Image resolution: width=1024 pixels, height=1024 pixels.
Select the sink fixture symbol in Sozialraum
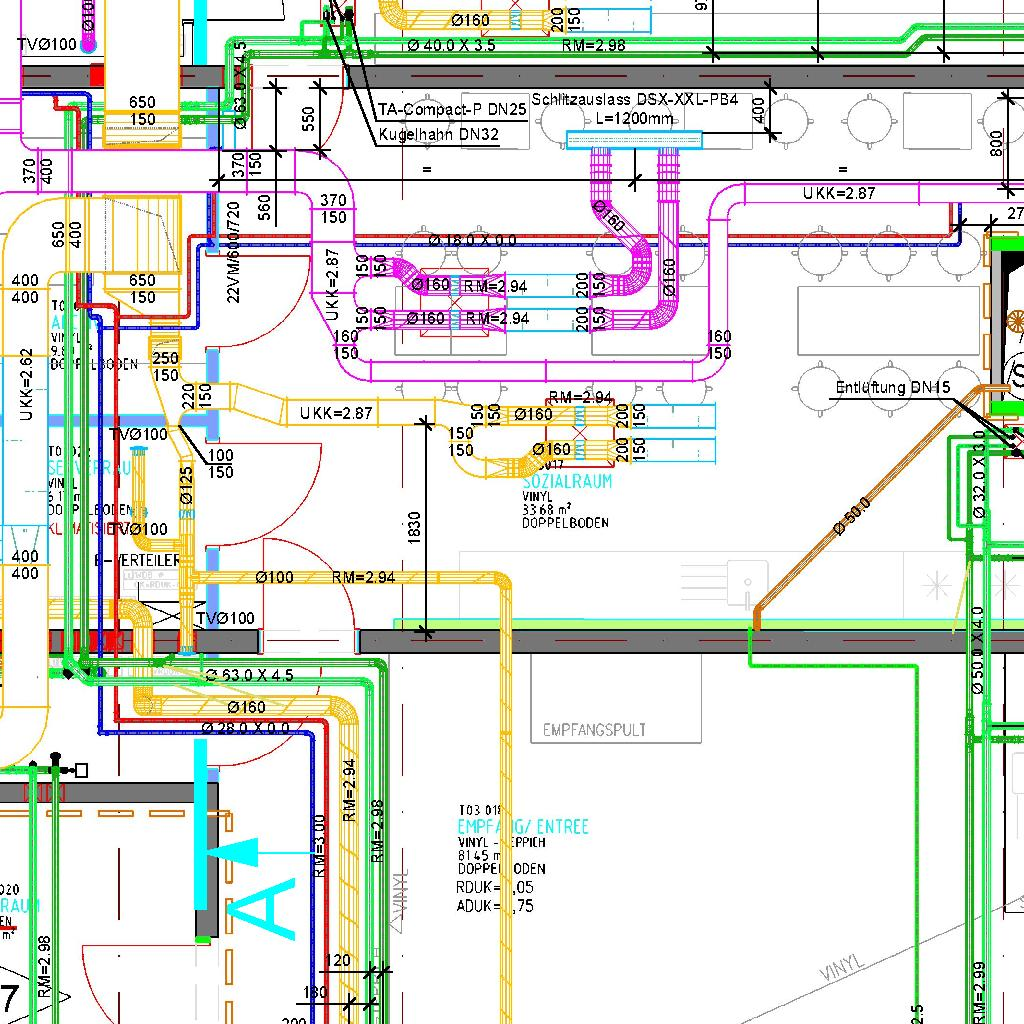[x=745, y=583]
